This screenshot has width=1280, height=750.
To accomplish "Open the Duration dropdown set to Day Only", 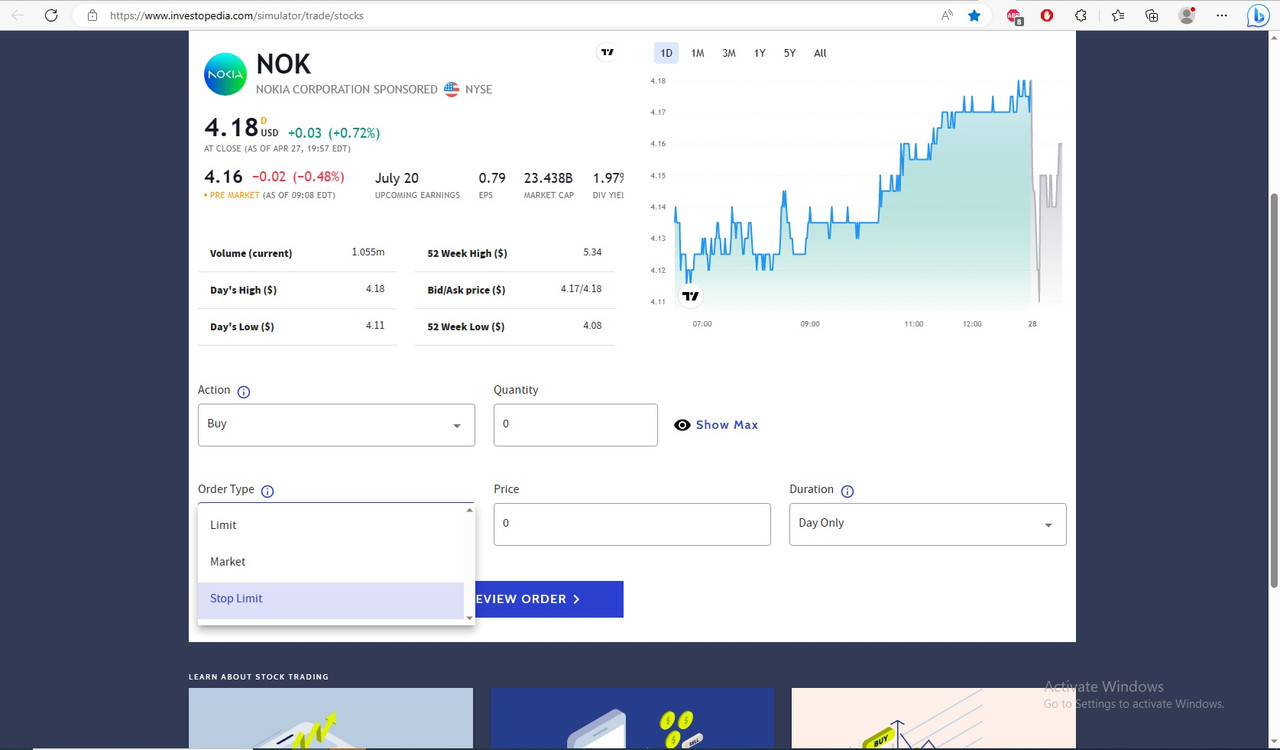I will coord(928,524).
